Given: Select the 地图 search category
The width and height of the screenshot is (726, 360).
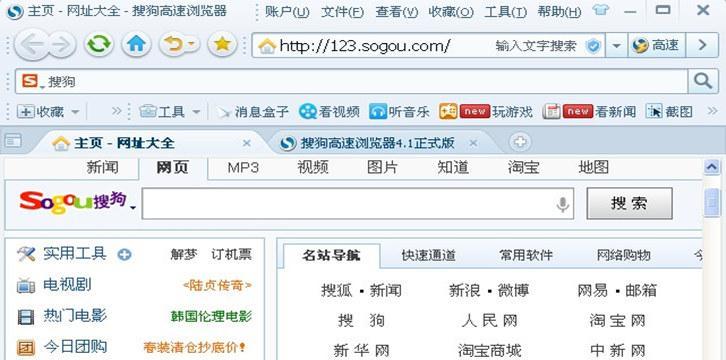Looking at the screenshot, I should pyautogui.click(x=593, y=168).
